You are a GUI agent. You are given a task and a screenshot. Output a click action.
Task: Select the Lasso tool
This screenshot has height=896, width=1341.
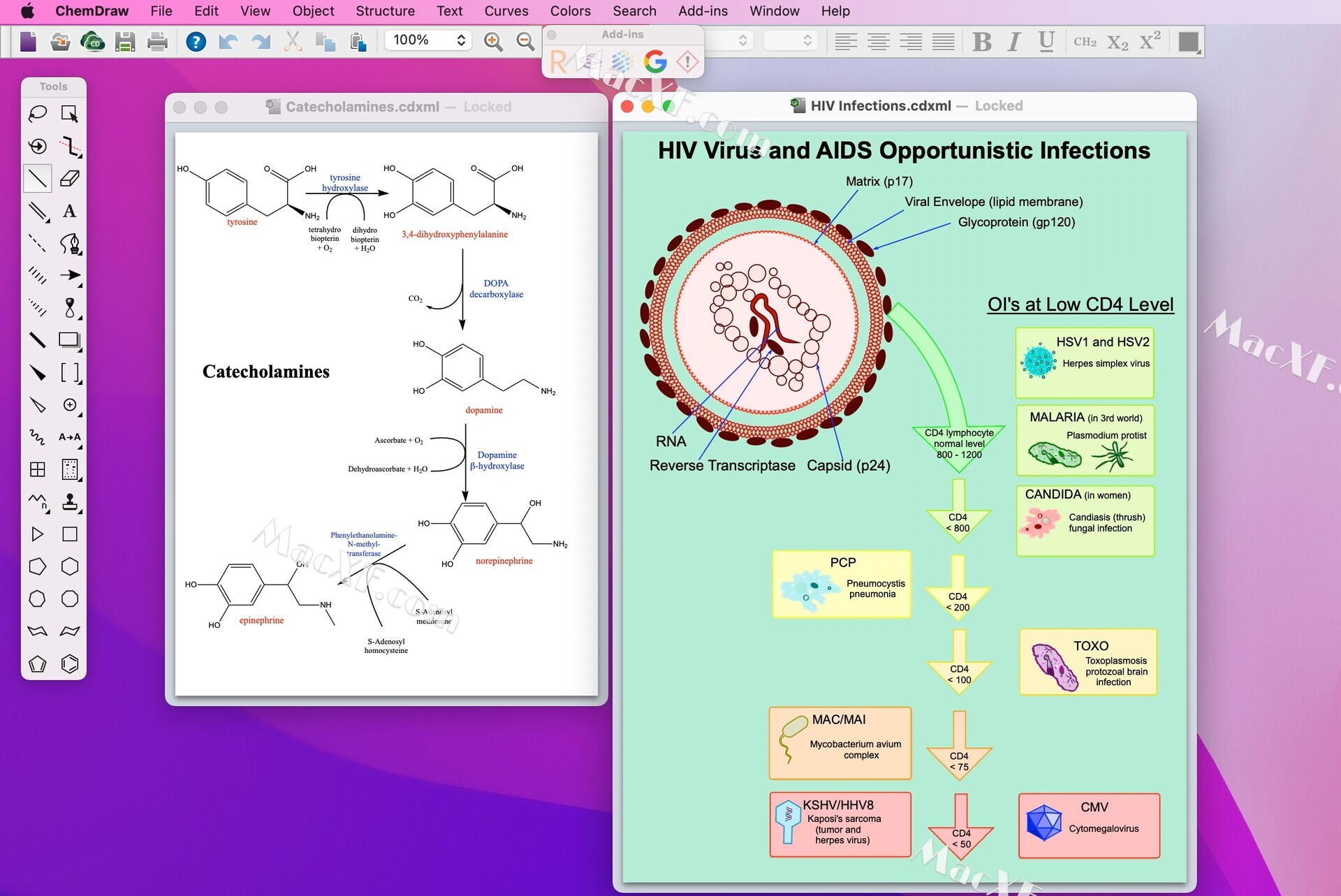click(38, 114)
